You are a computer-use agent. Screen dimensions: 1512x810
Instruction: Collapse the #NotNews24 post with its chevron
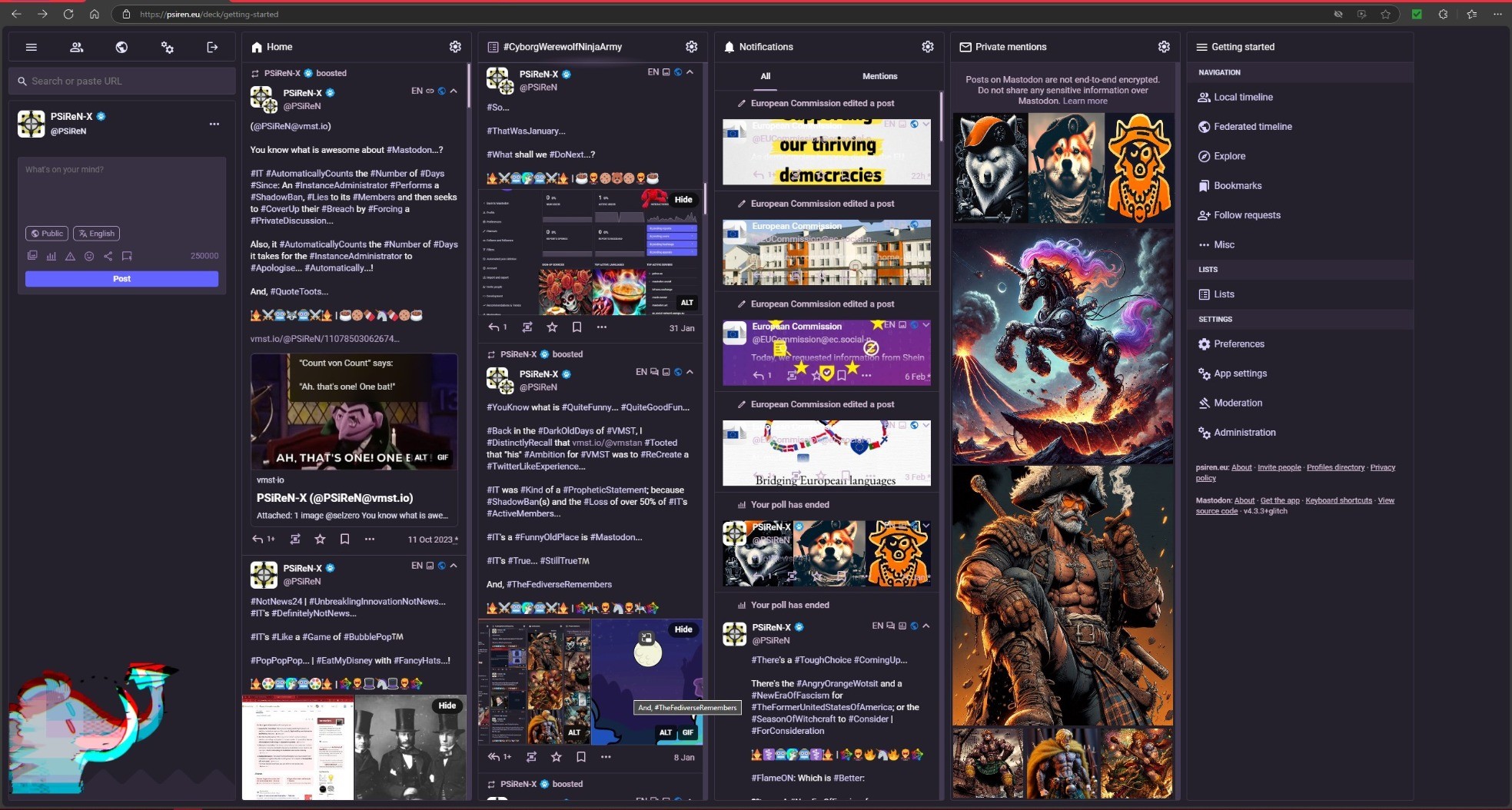(x=454, y=566)
